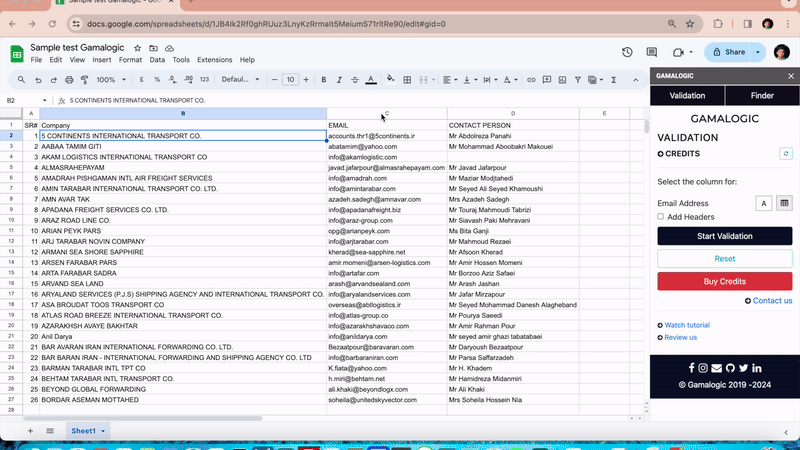Open version history clock icon
800x450 pixels.
point(627,52)
